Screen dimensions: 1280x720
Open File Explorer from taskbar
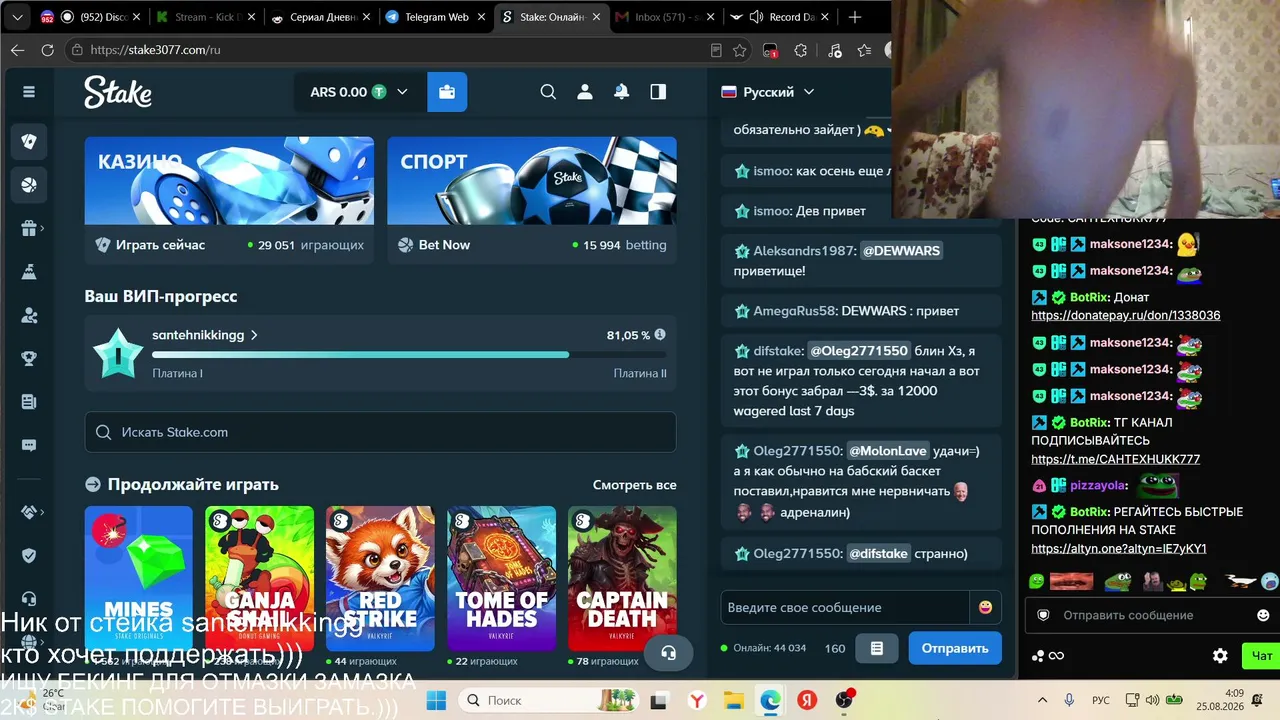pyautogui.click(x=733, y=700)
